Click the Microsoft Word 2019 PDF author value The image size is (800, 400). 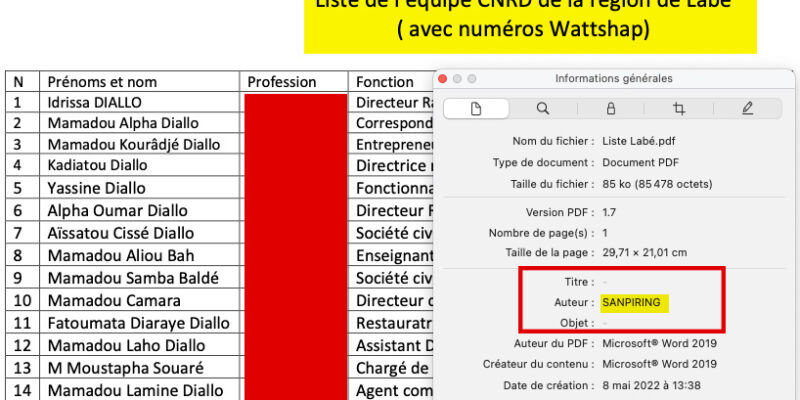[x=662, y=343]
